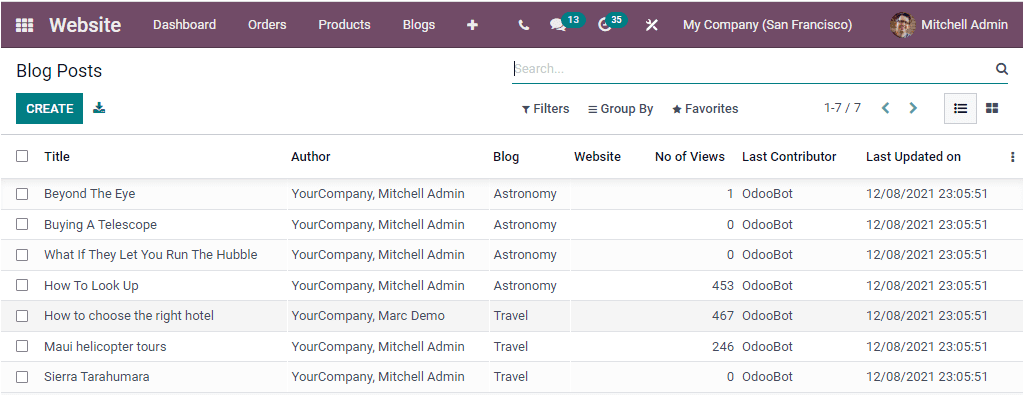Image resolution: width=1024 pixels, height=396 pixels.
Task: Open the Sierra Tarahumara post
Action: pyautogui.click(x=97, y=377)
